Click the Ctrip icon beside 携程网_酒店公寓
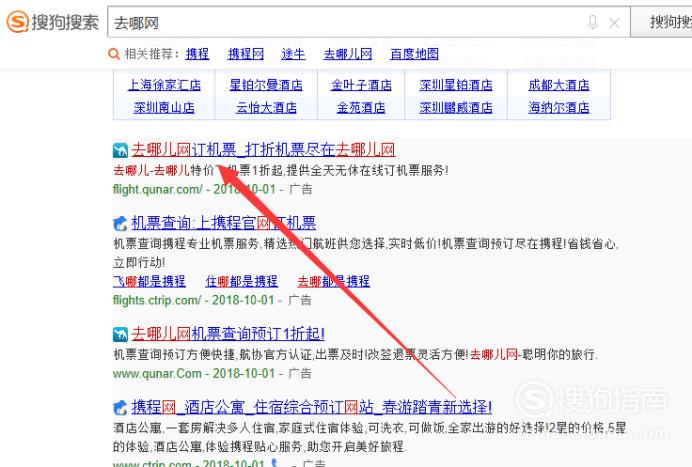Viewport: 692px width, 467px height. 120,407
